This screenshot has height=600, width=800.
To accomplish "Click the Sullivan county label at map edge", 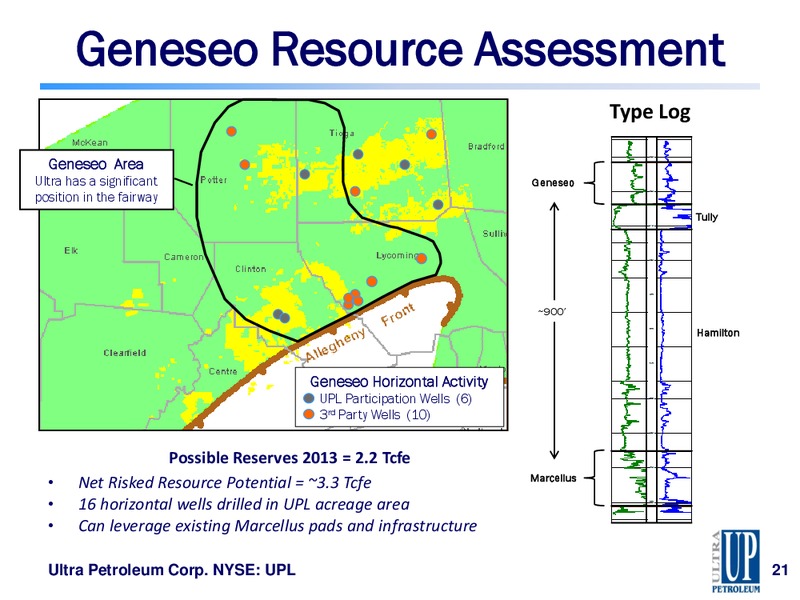I will pos(495,234).
